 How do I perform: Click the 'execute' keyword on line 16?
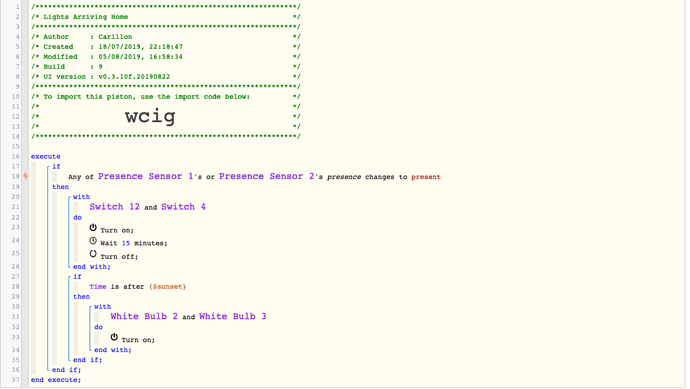click(46, 156)
